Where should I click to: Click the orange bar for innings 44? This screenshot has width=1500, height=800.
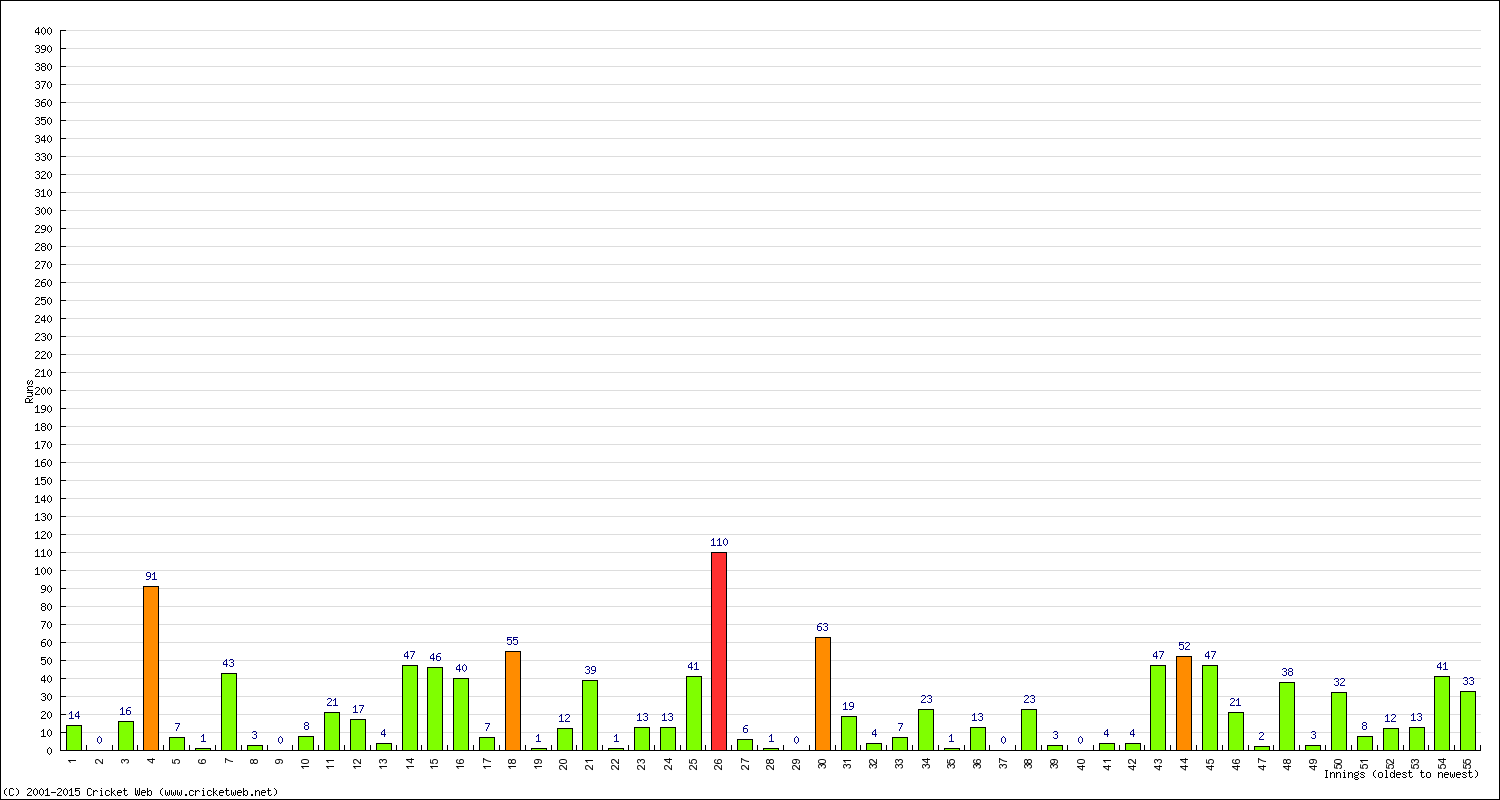click(x=1184, y=703)
